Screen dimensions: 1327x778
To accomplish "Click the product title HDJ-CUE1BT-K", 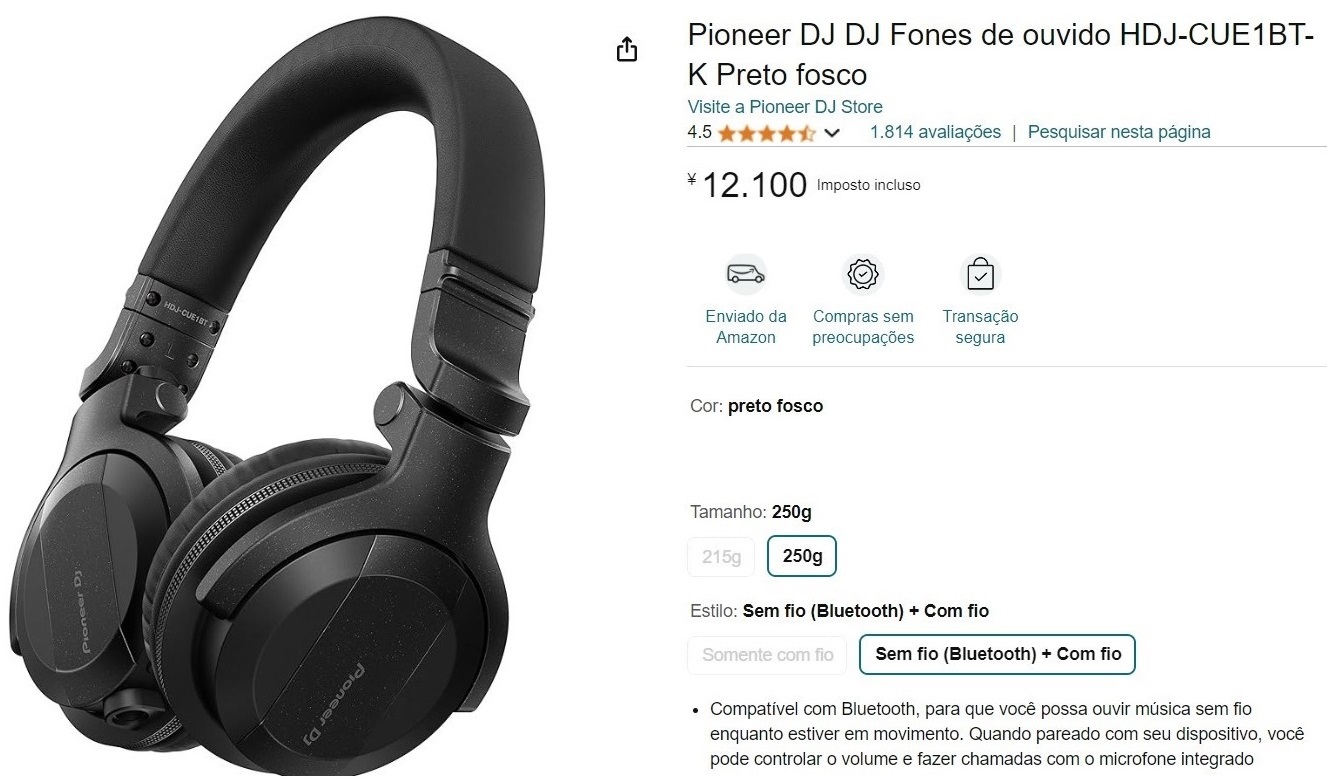I will (x=1000, y=55).
